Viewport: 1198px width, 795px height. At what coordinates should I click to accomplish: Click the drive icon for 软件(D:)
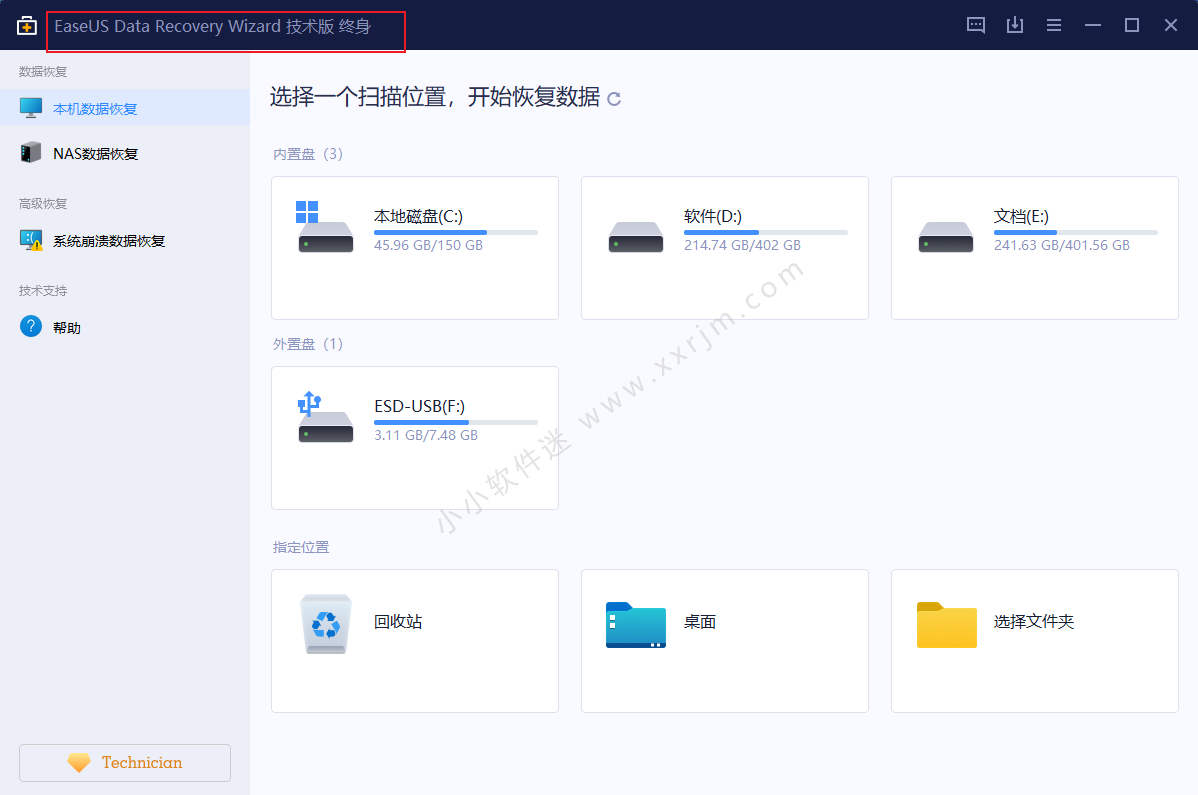(636, 237)
